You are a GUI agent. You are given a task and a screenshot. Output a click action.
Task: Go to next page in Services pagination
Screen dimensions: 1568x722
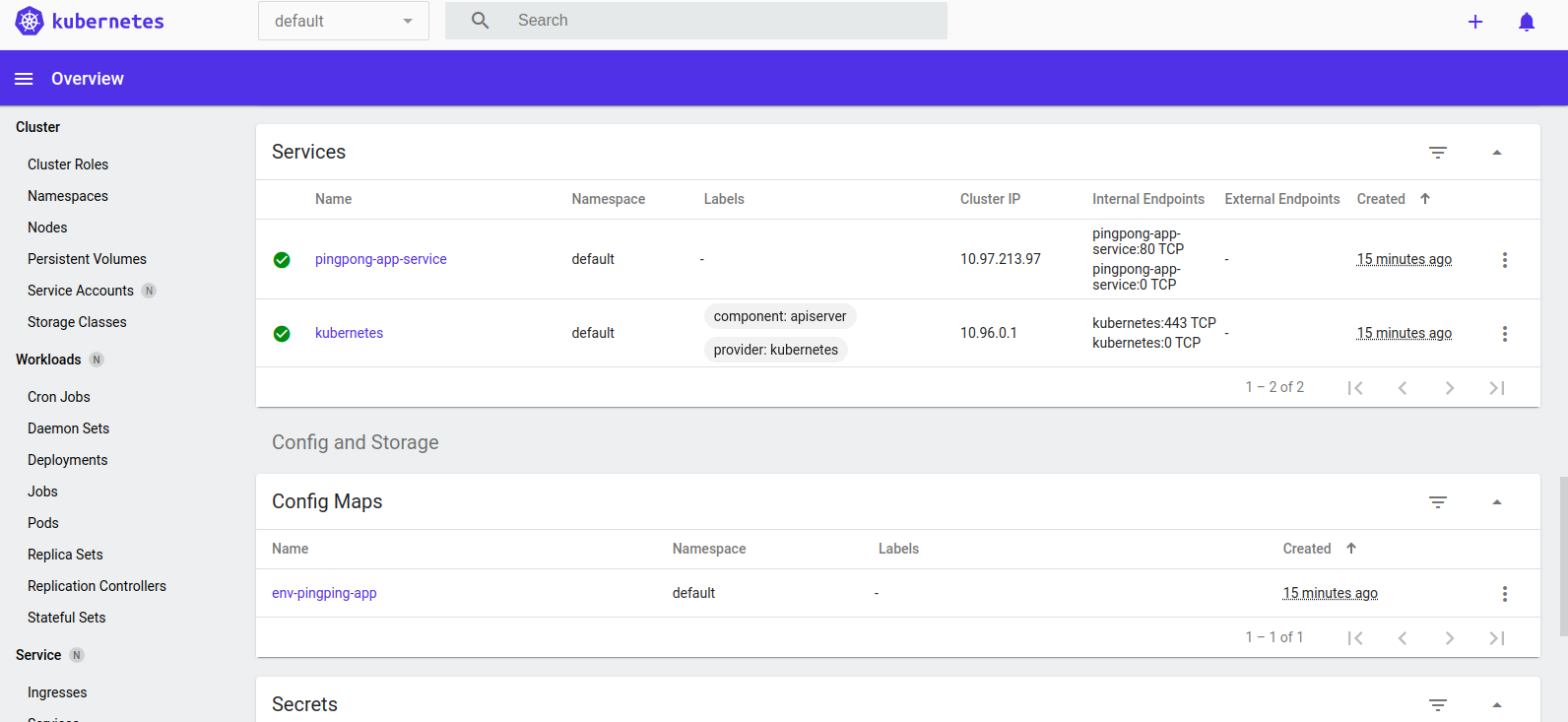pyautogui.click(x=1450, y=388)
